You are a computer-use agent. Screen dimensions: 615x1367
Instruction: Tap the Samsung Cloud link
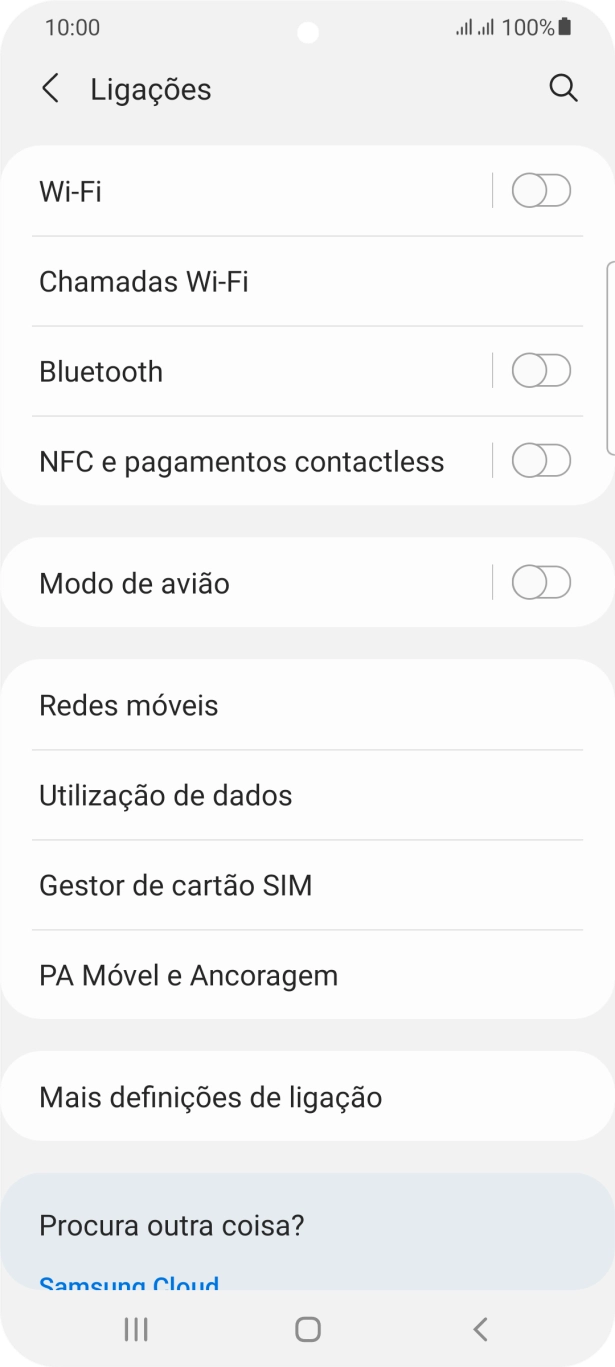(x=126, y=1284)
